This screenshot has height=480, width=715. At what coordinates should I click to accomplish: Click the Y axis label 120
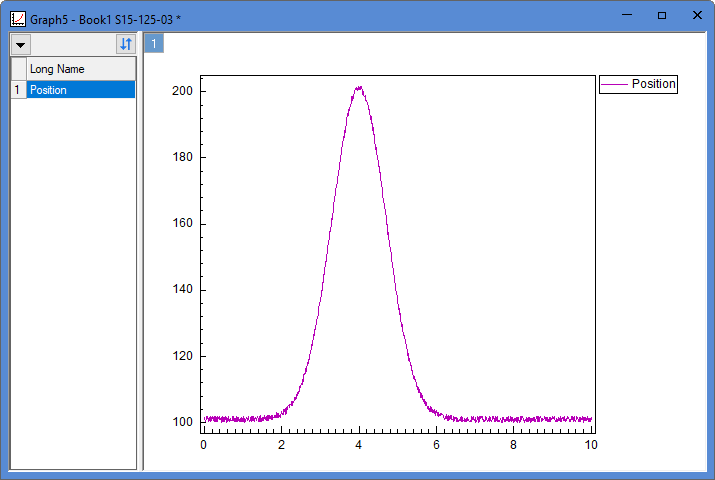[182, 356]
